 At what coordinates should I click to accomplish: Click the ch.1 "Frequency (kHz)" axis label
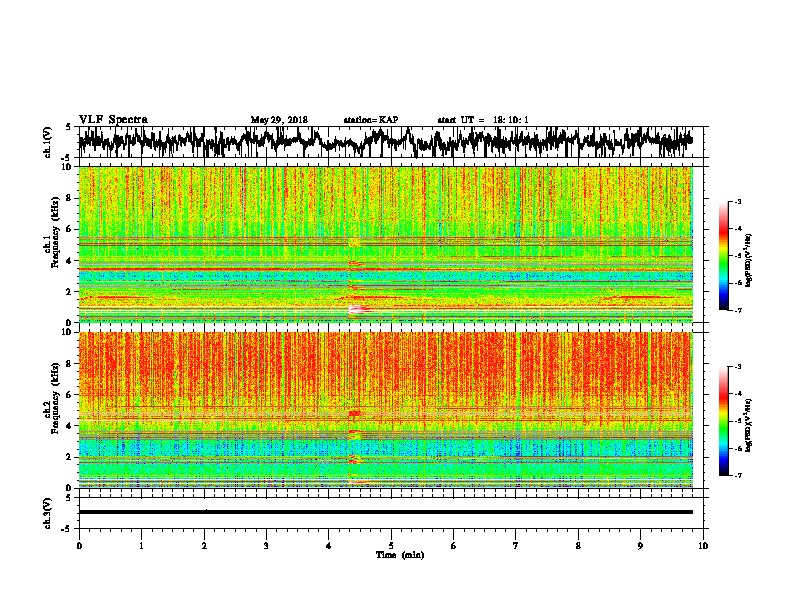(55, 233)
